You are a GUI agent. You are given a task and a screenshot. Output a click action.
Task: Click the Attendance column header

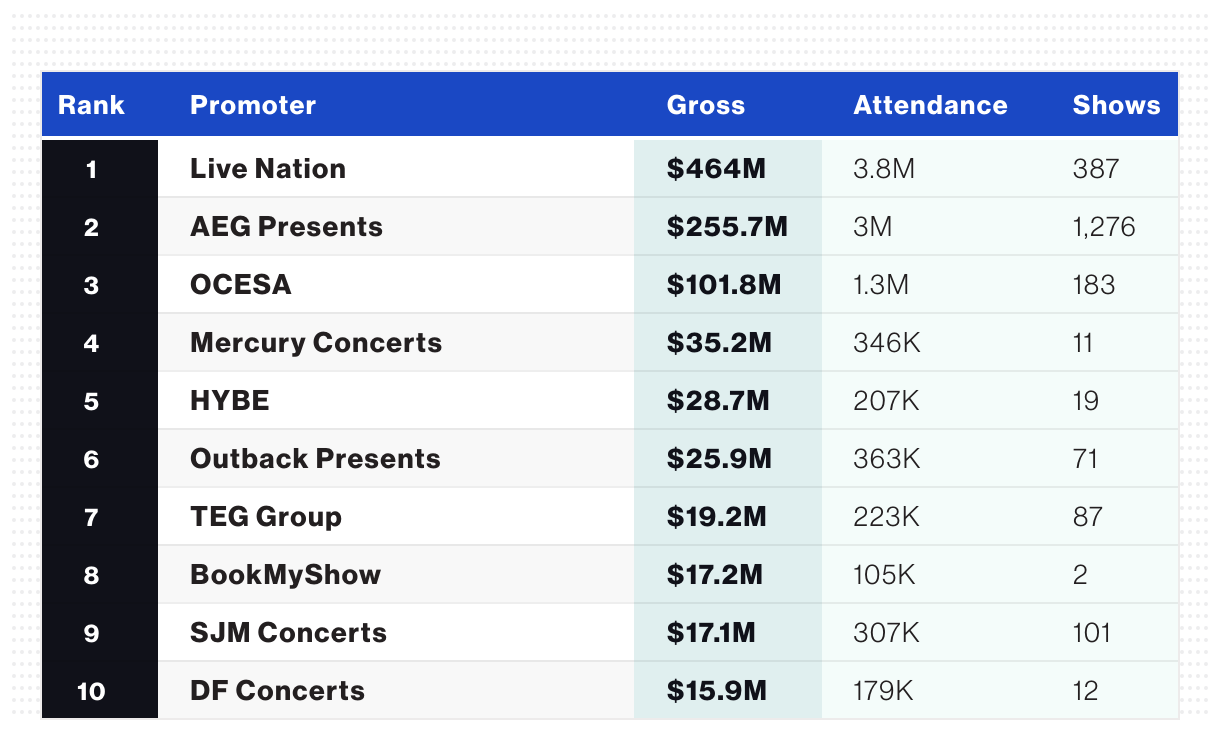(x=930, y=105)
